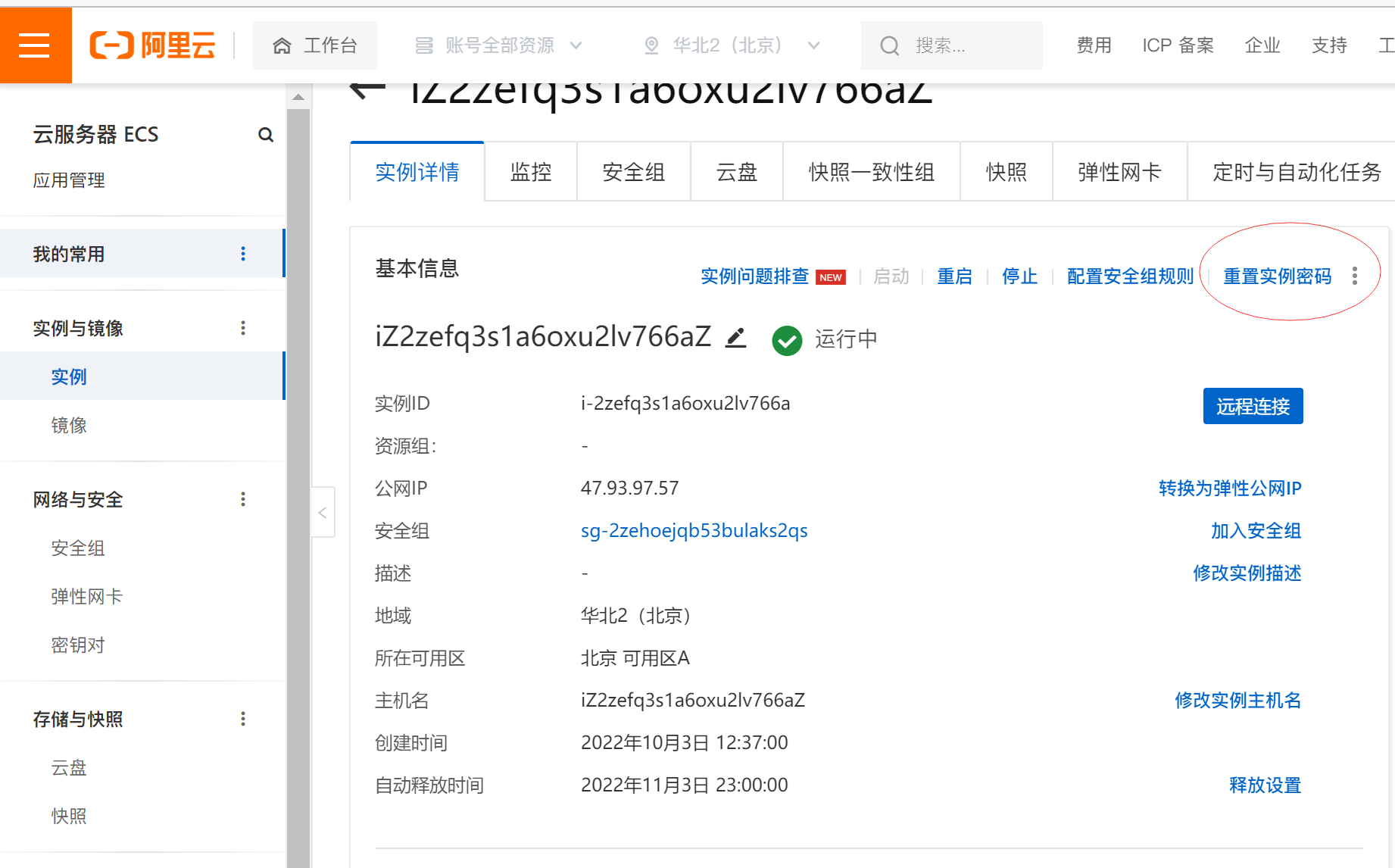The image size is (1395, 868).
Task: Click the top search field
Action: tap(952, 45)
